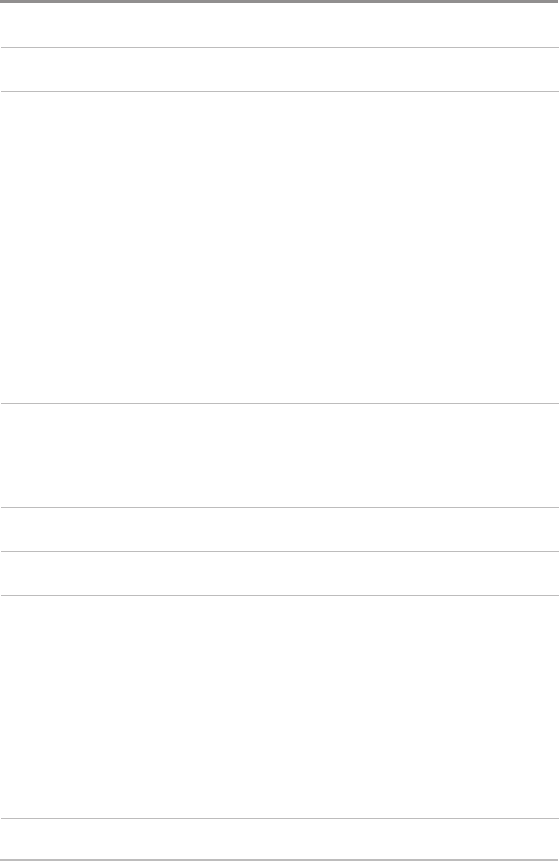
Task: Click the divider above the large upper section
Action: click(280, 91)
